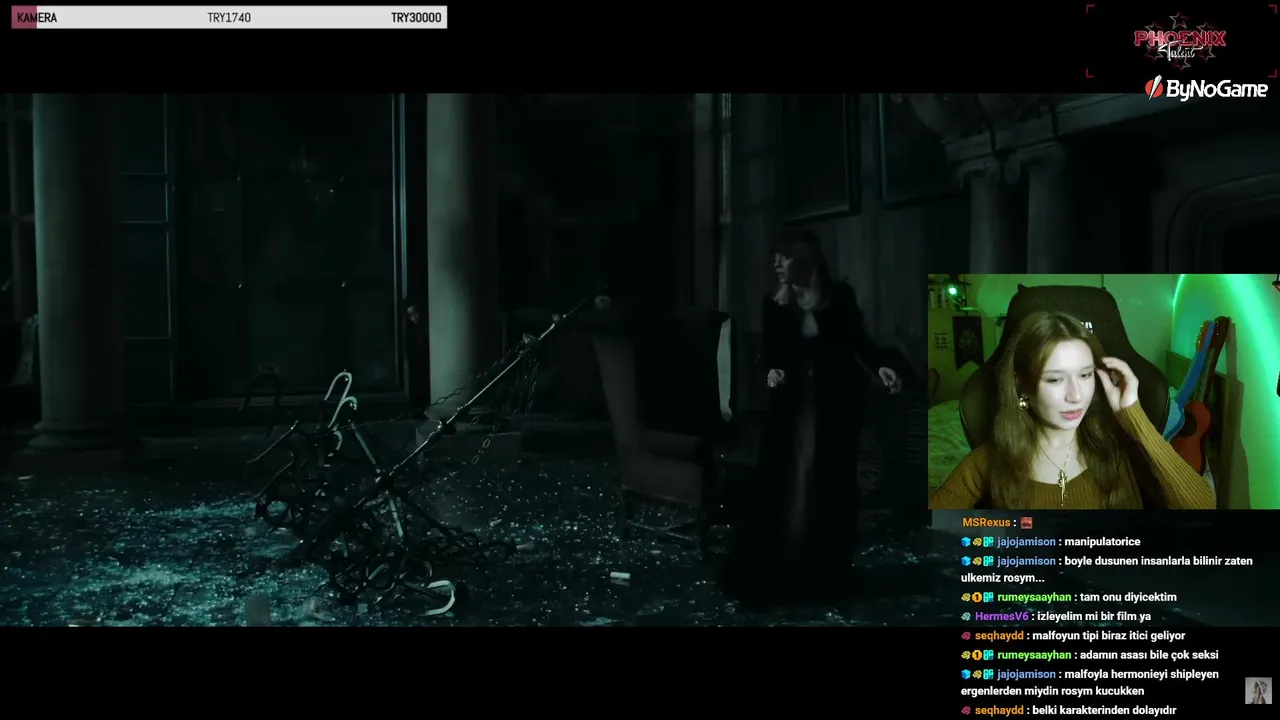Click the number 1 badge beside 'tam onu diyicektim'
This screenshot has height=720, width=1280.
pos(977,597)
